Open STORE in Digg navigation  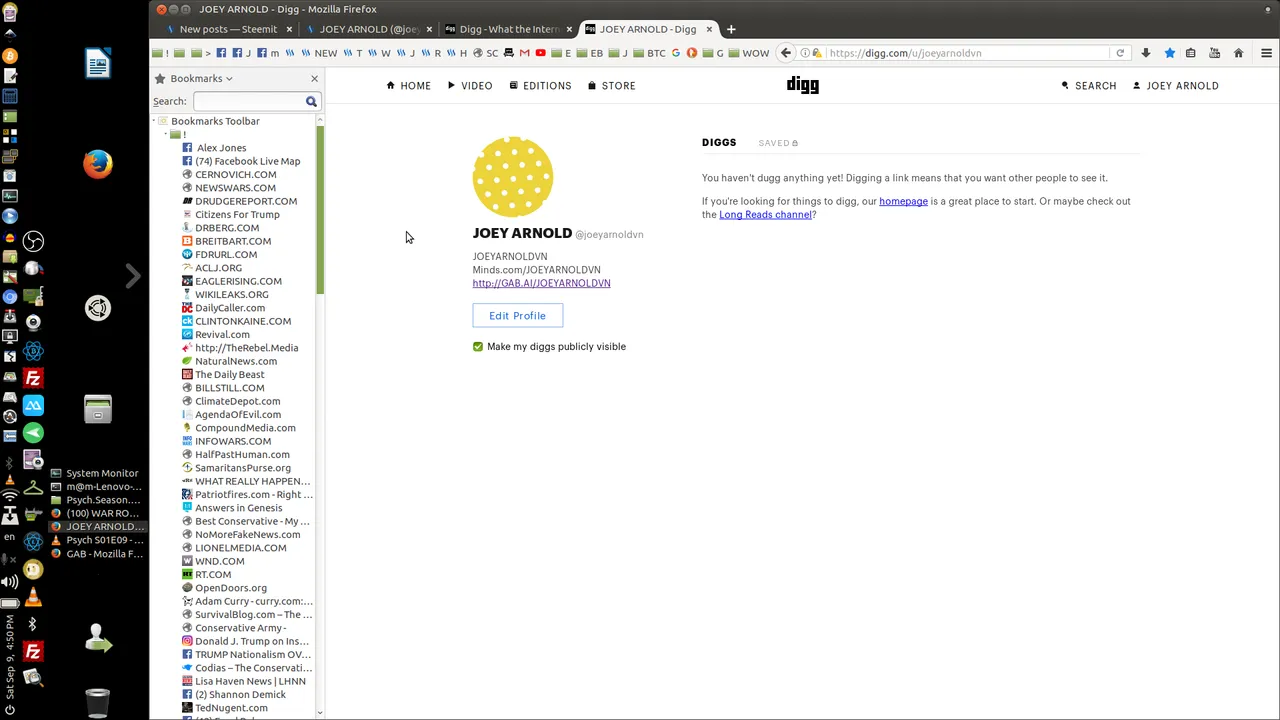tap(612, 86)
